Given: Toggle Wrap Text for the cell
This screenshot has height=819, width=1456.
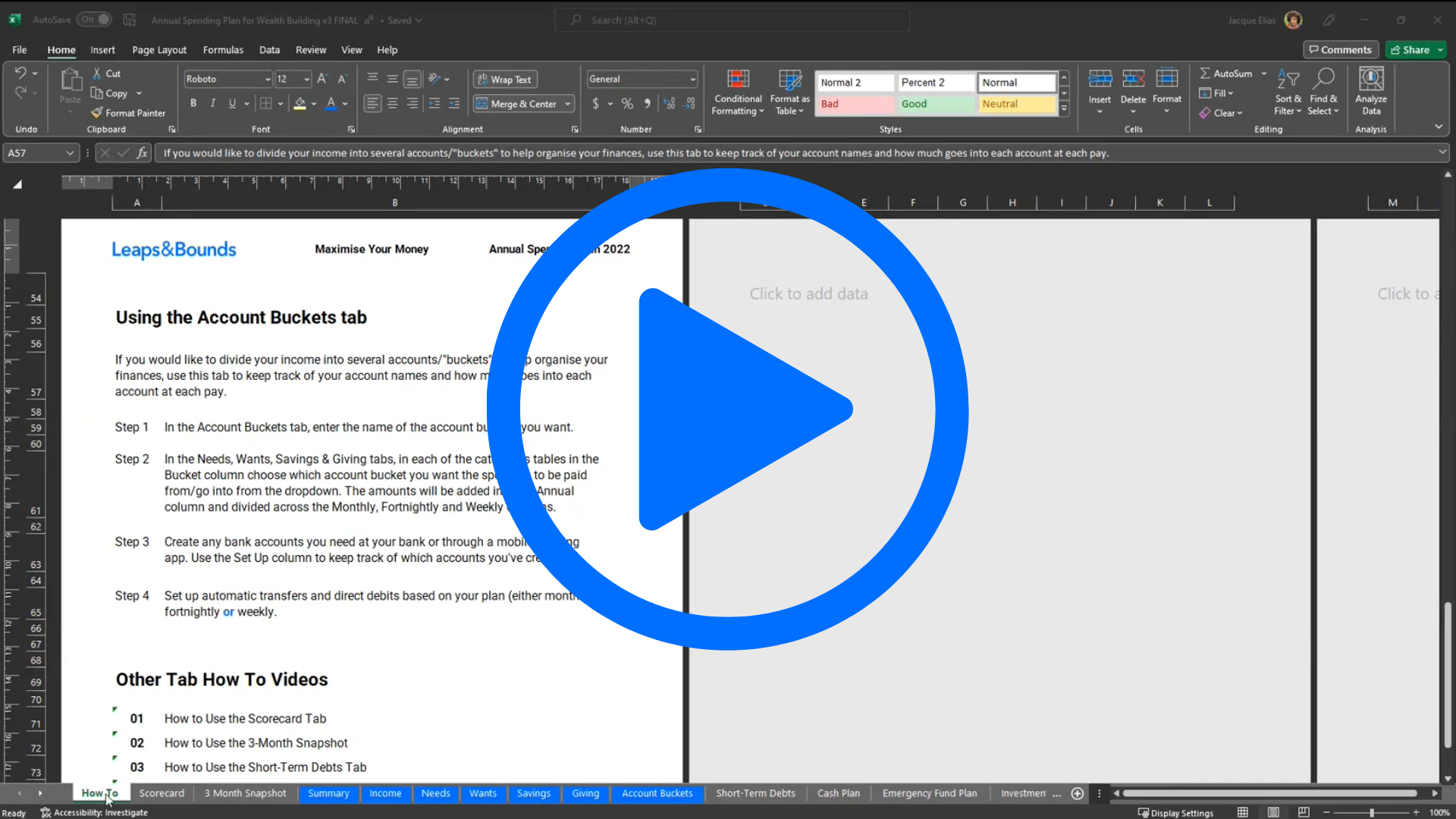Looking at the screenshot, I should 504,80.
